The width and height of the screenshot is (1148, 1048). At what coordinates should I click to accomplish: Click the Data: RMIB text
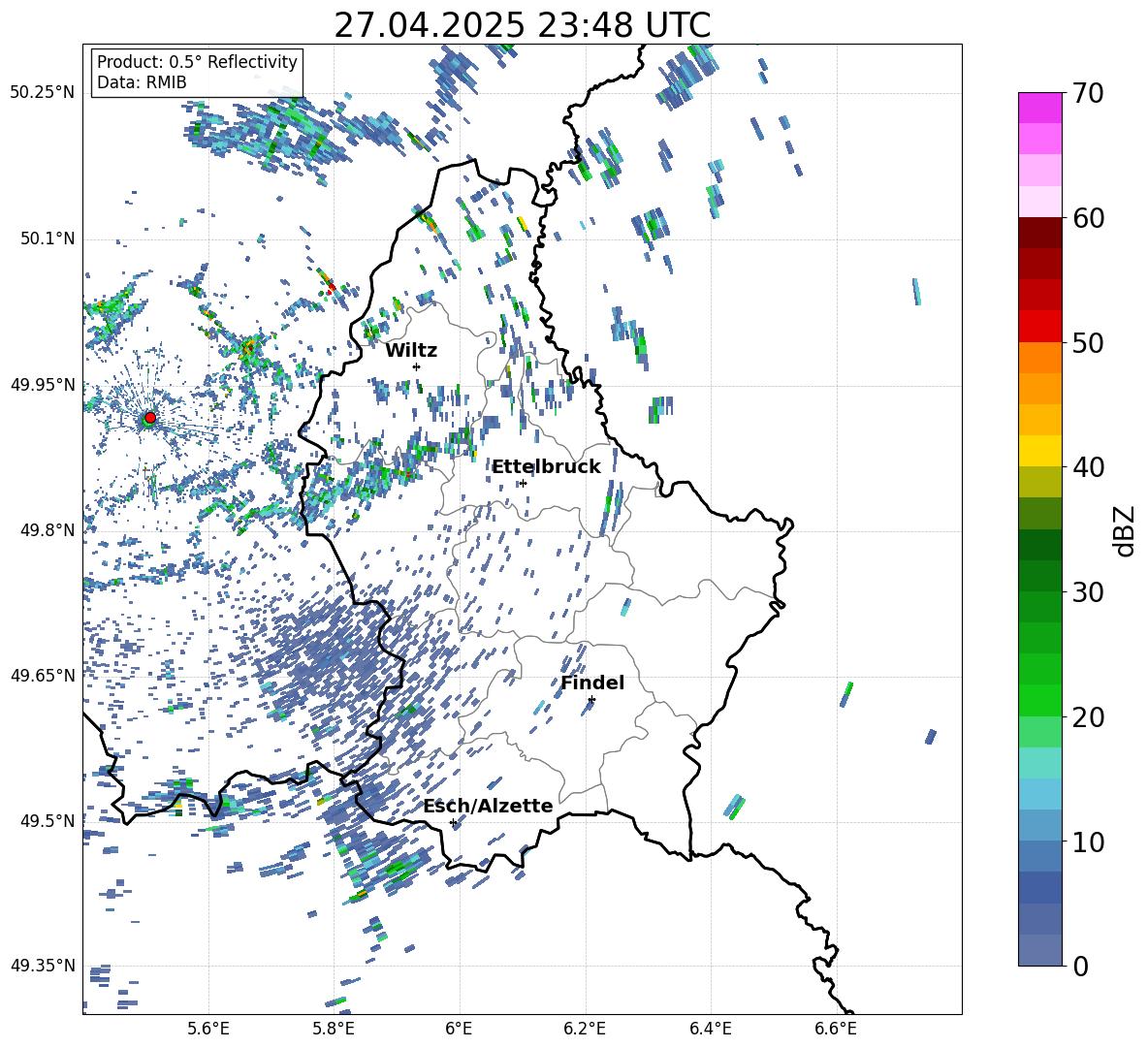click(x=142, y=82)
